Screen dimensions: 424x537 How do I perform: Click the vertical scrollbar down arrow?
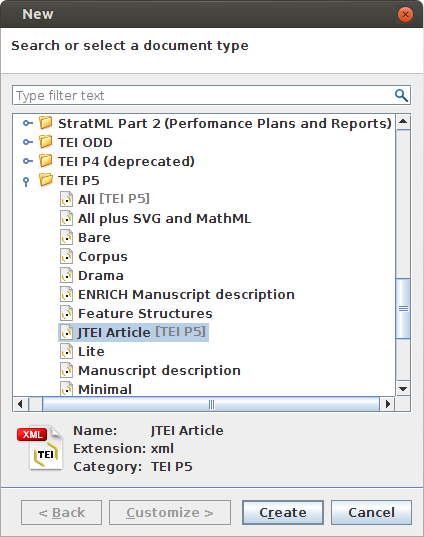403,389
